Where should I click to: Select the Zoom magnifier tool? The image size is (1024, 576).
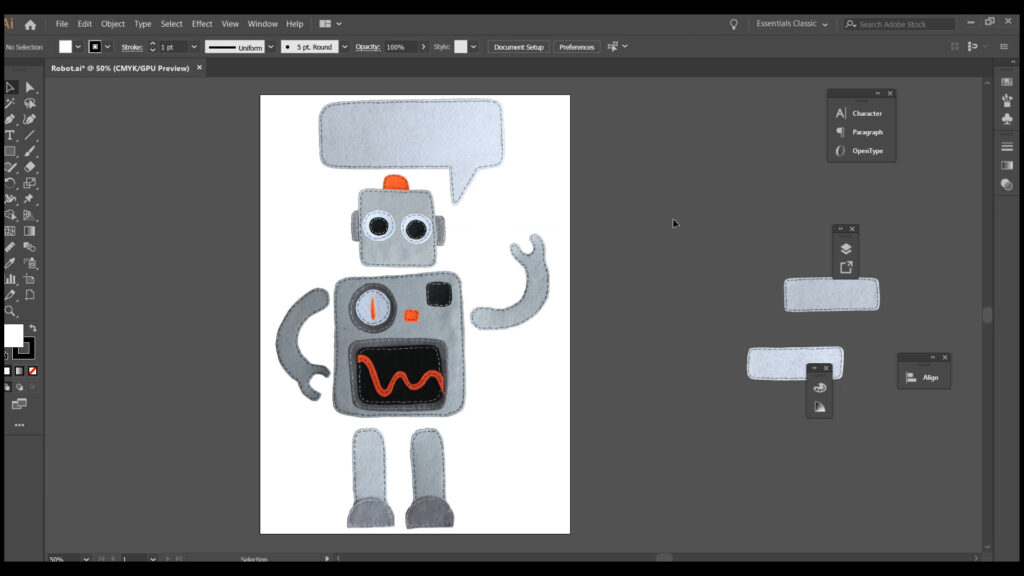(x=10, y=311)
